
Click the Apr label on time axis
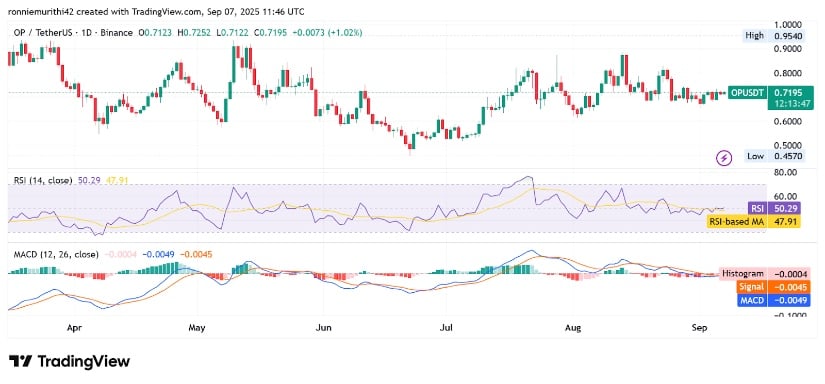coord(74,328)
